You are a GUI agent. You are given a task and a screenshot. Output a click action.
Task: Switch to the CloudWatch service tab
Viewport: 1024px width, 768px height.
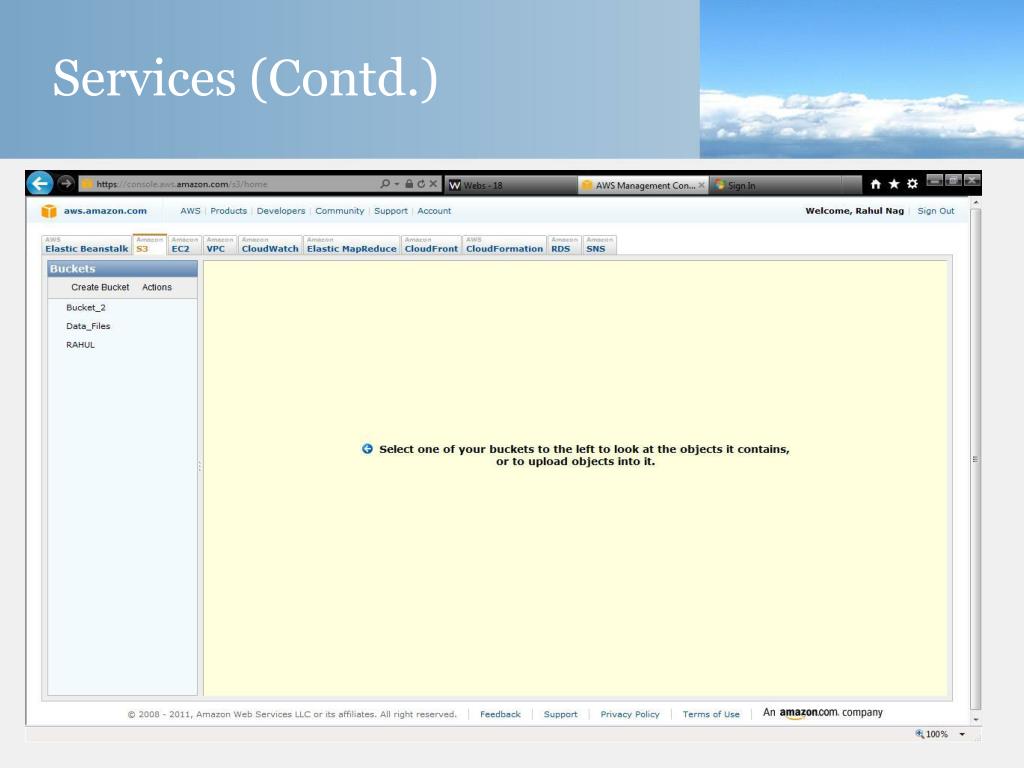click(x=270, y=245)
